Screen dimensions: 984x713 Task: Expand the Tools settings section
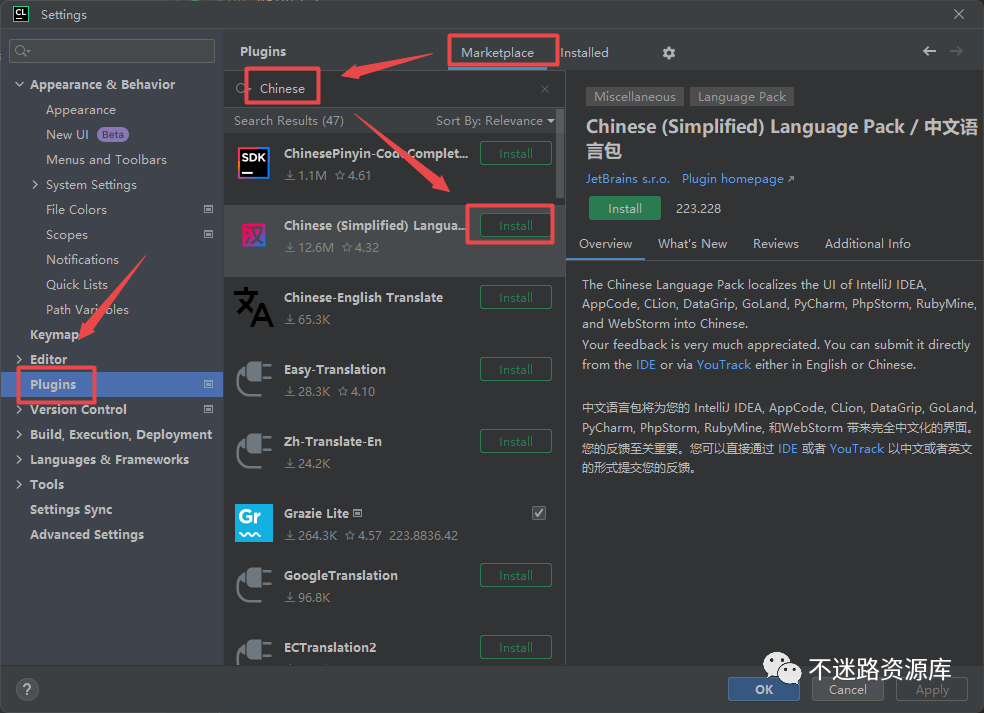pyautogui.click(x=19, y=485)
